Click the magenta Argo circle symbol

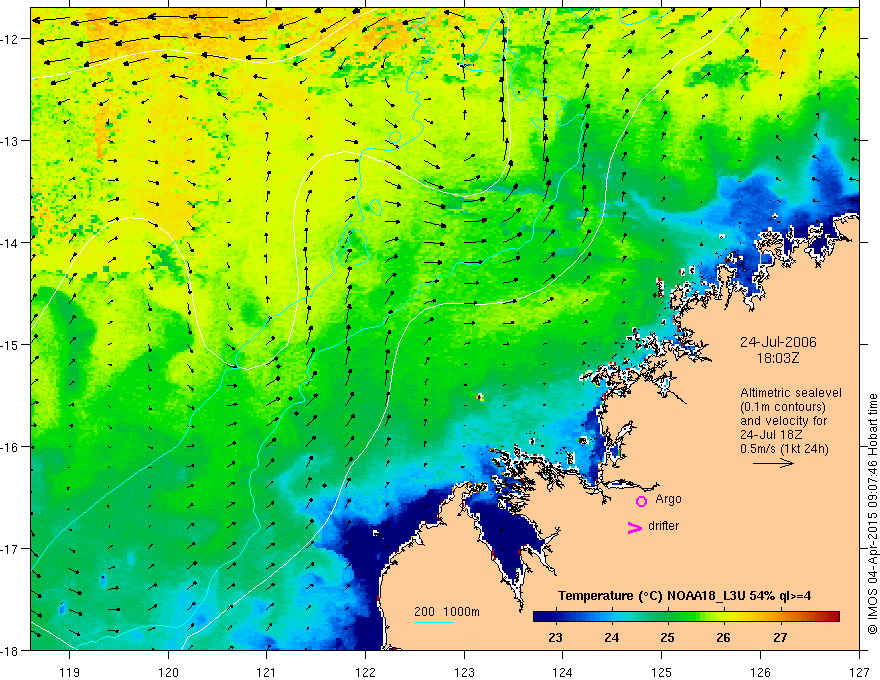[641, 501]
